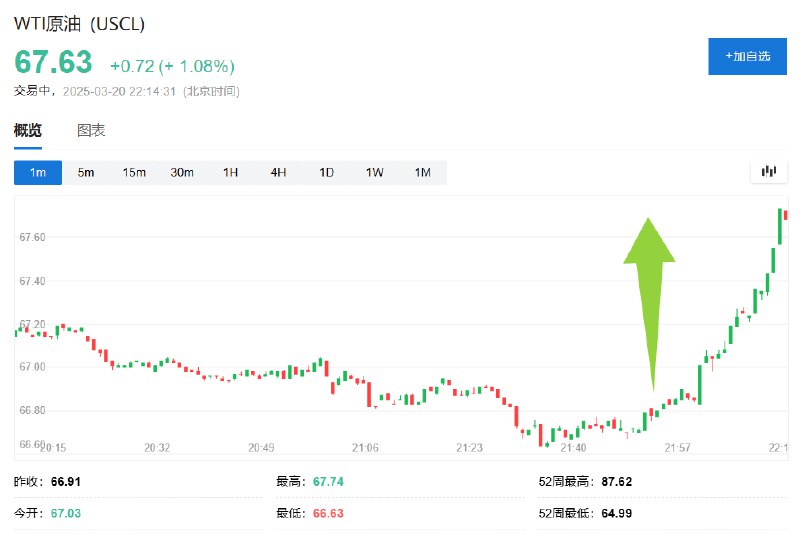Click the 交易中 trading status label

[32, 91]
